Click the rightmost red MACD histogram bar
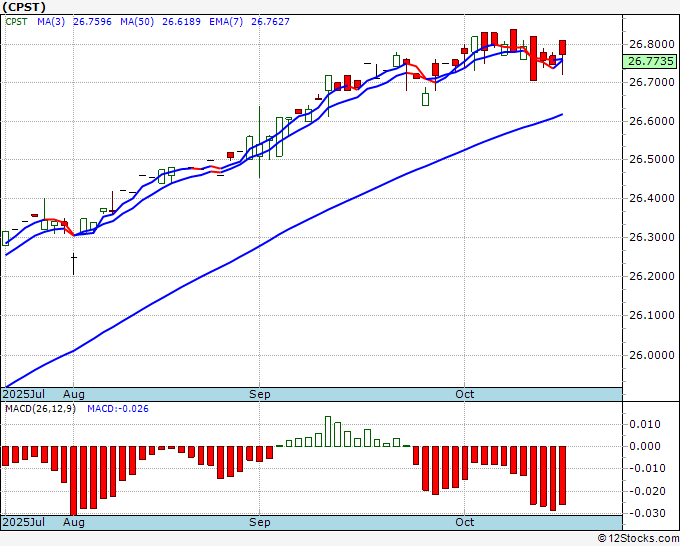The image size is (680, 546). click(562, 475)
